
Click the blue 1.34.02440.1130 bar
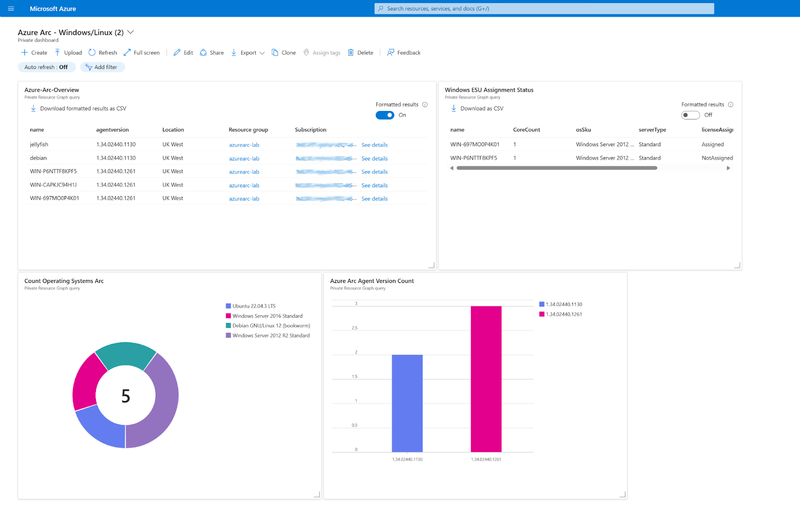pyautogui.click(x=407, y=403)
